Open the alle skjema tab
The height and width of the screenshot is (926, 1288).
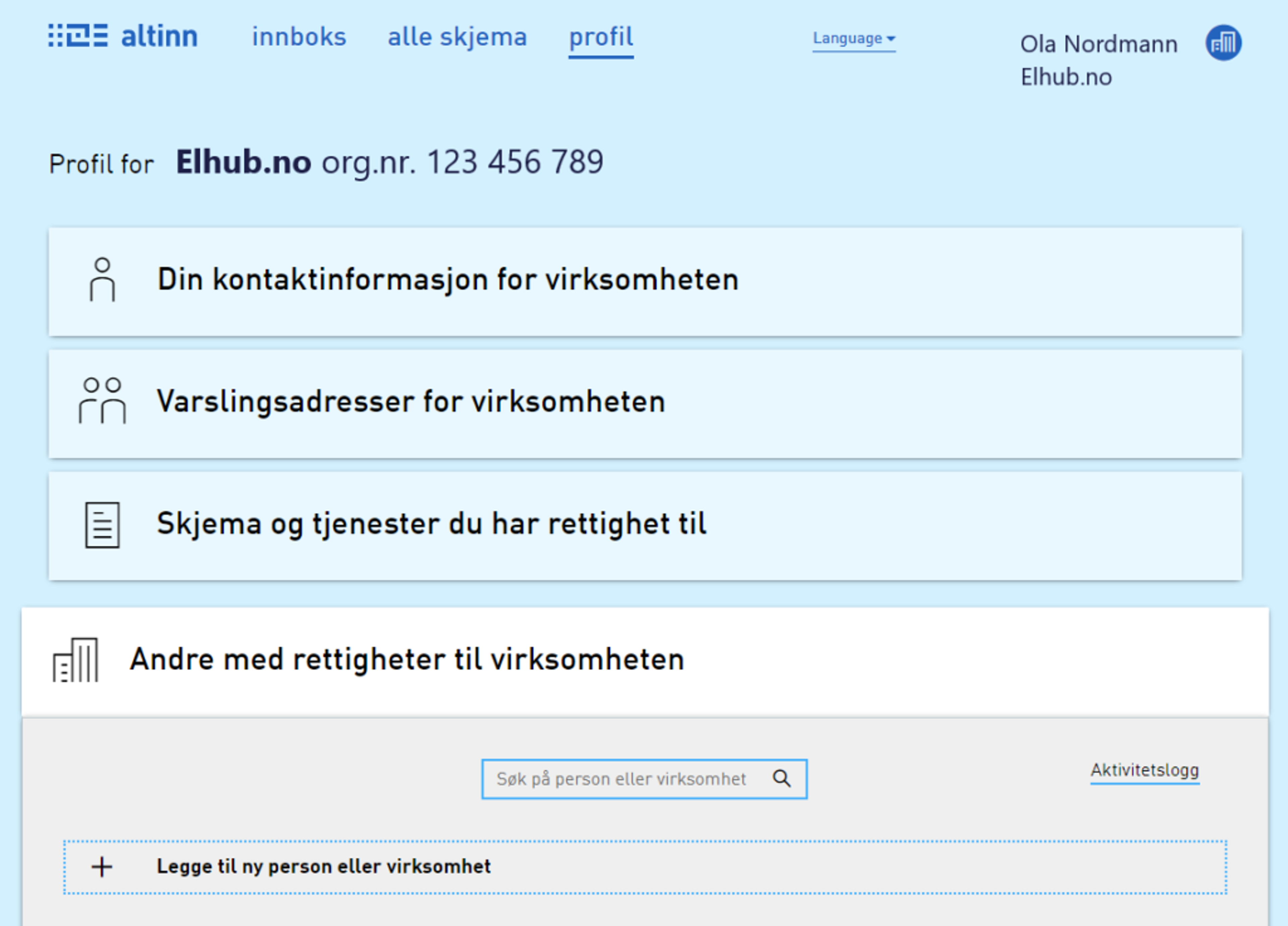[x=457, y=38]
